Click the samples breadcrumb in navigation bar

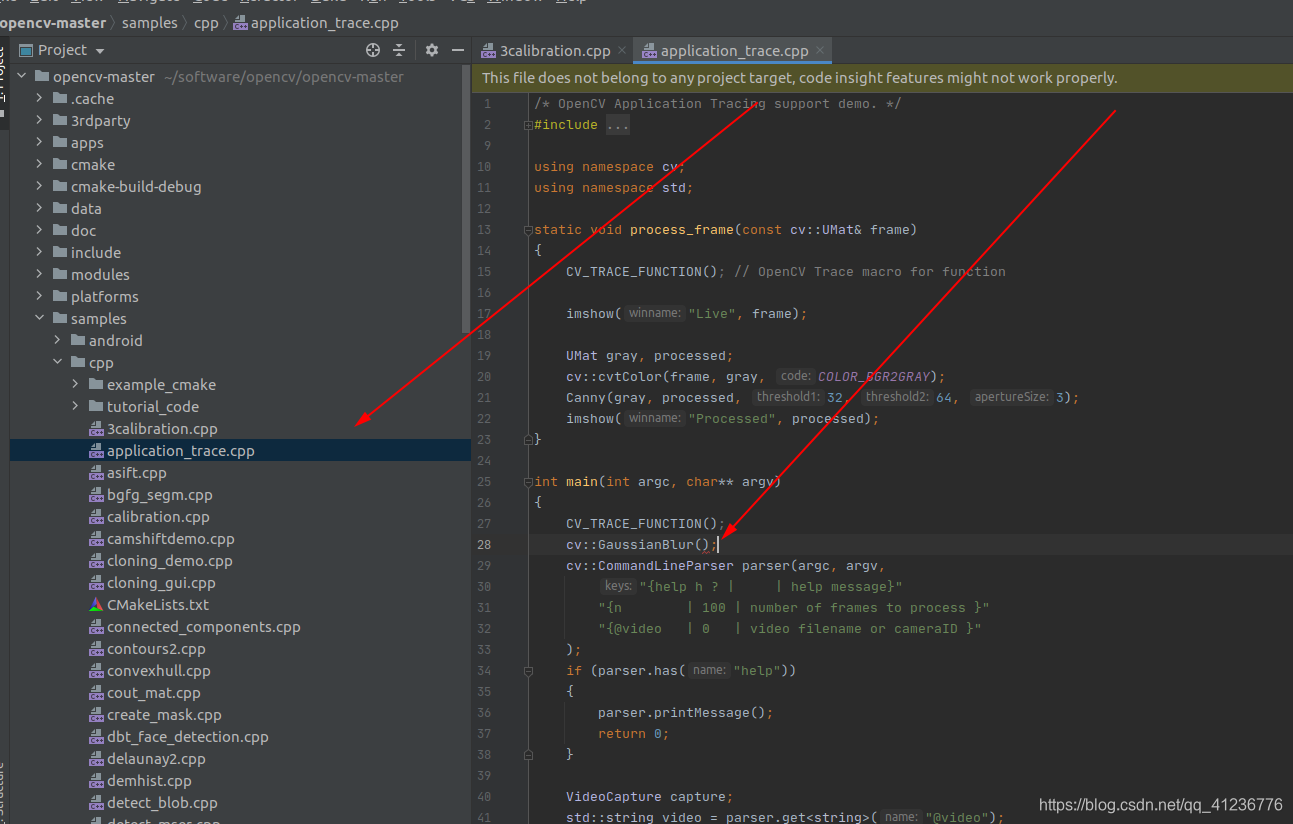point(150,23)
